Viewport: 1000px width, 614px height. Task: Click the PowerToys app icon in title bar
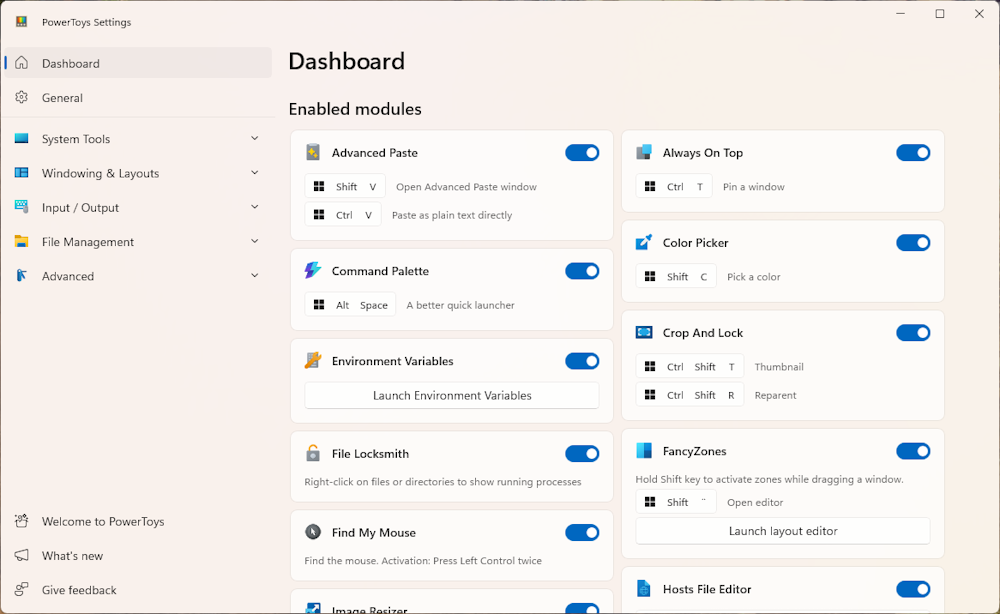pyautogui.click(x=22, y=22)
